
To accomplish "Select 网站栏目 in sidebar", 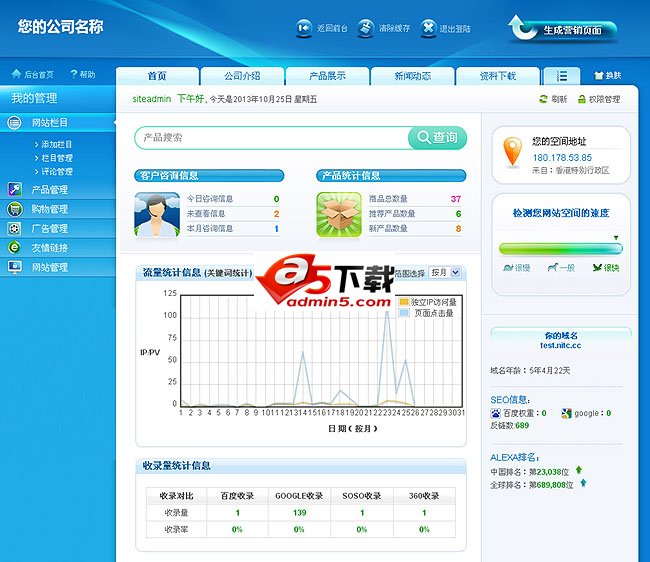I will [58, 123].
